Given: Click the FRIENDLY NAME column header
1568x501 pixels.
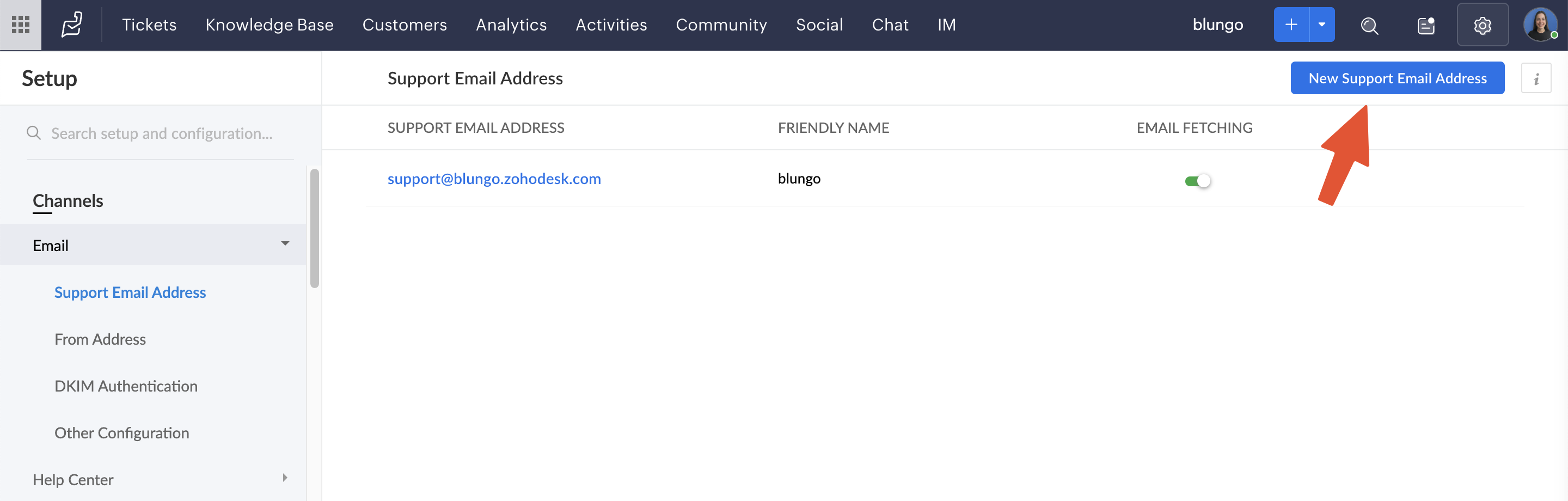Looking at the screenshot, I should pyautogui.click(x=834, y=128).
